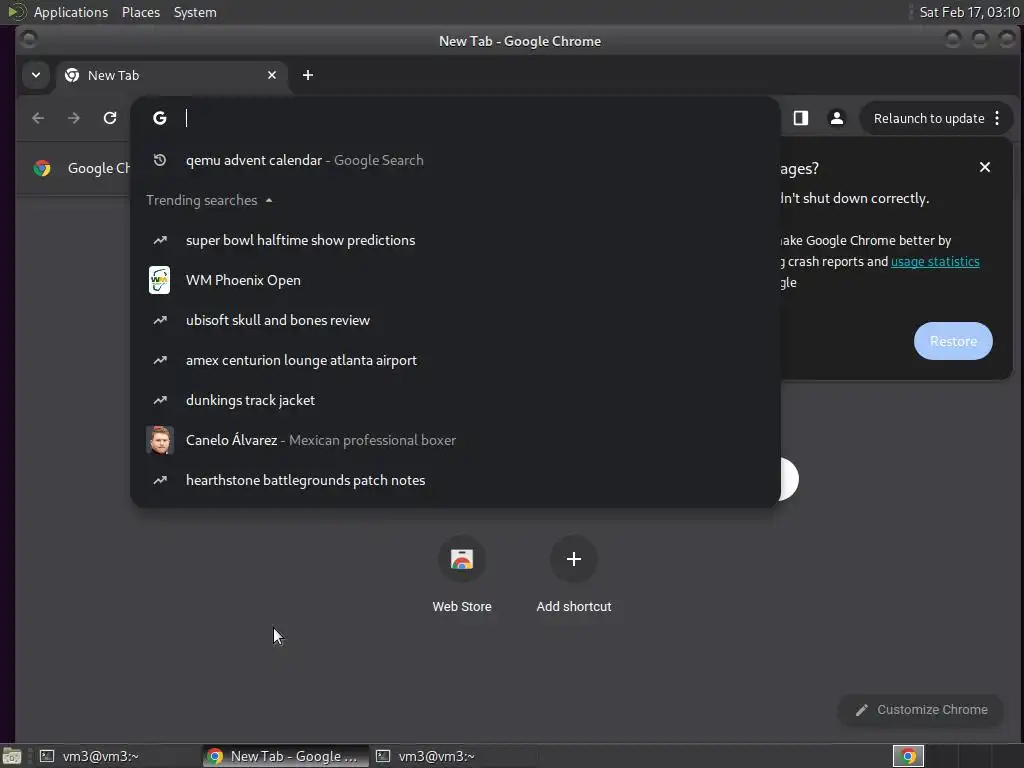Open the three-dot Chrome menu
Screen dimensions: 1024x768
[997, 118]
